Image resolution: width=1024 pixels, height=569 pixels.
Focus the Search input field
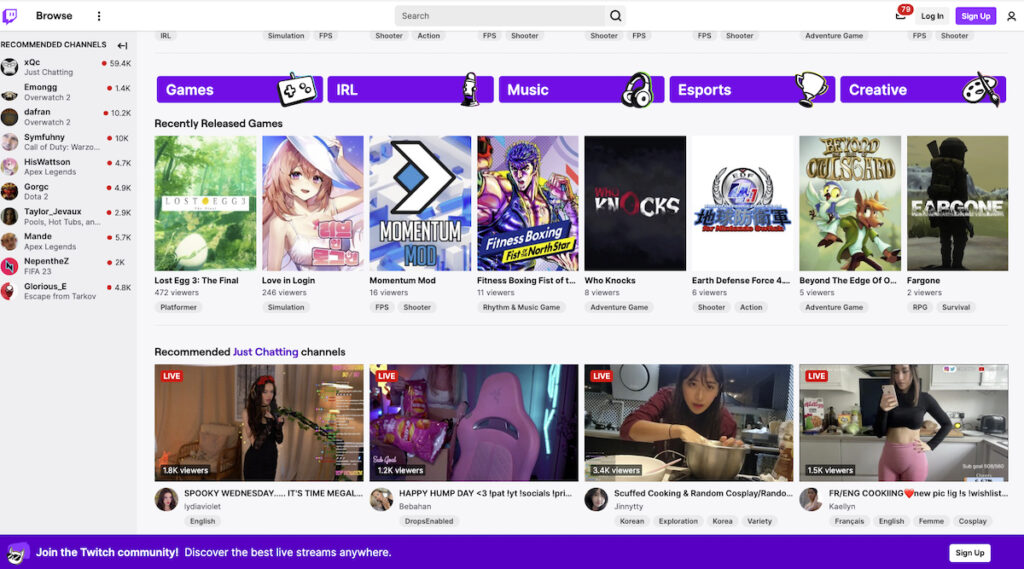click(x=500, y=16)
